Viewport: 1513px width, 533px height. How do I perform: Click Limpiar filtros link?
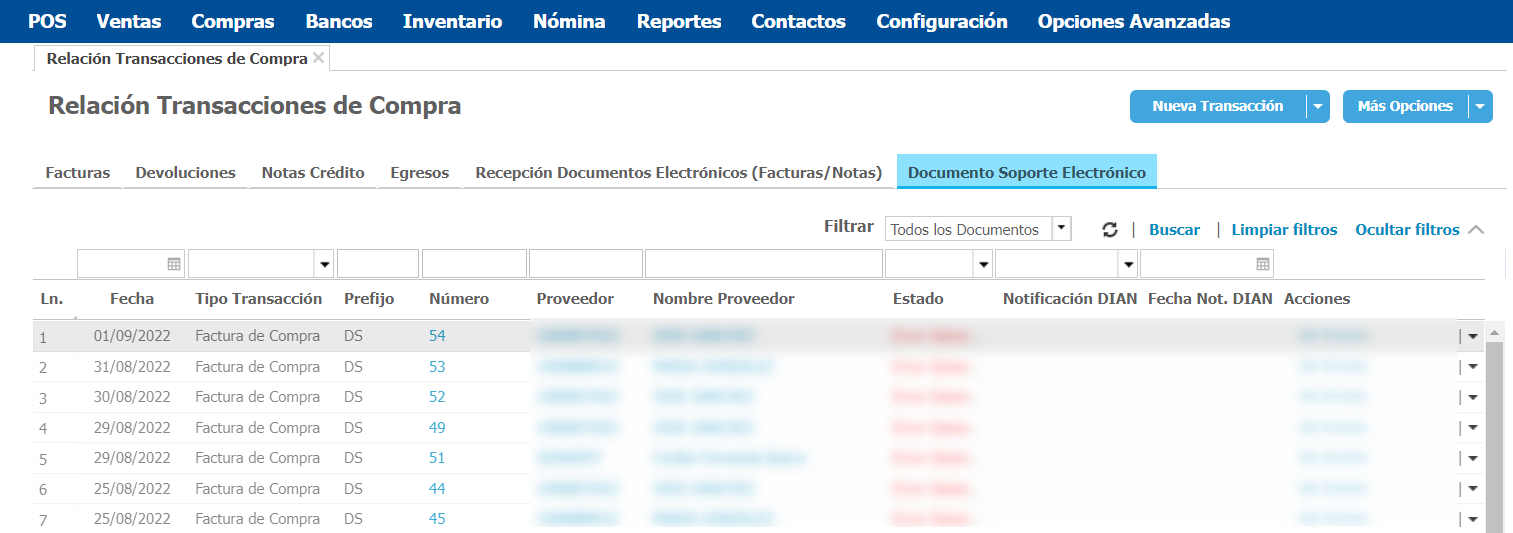(1284, 230)
